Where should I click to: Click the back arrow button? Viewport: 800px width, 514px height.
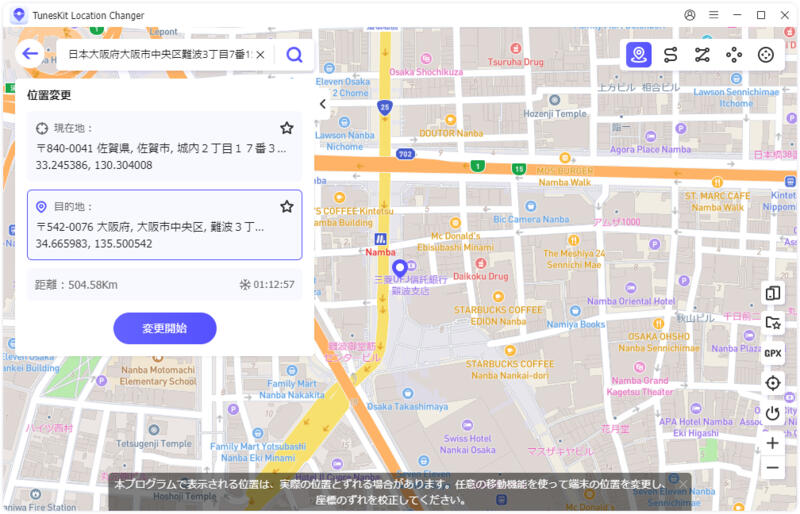30,53
